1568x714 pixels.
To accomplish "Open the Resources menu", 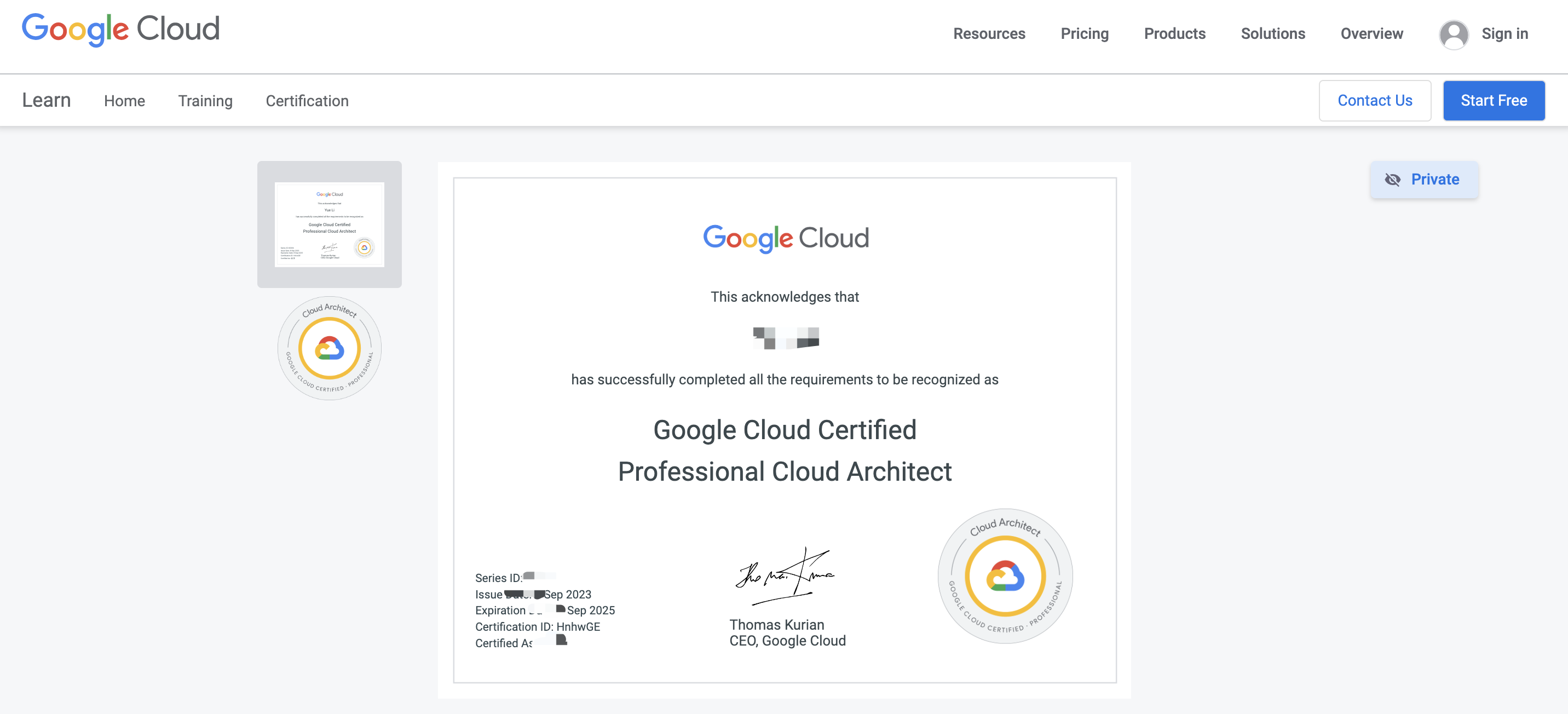I will click(x=989, y=34).
